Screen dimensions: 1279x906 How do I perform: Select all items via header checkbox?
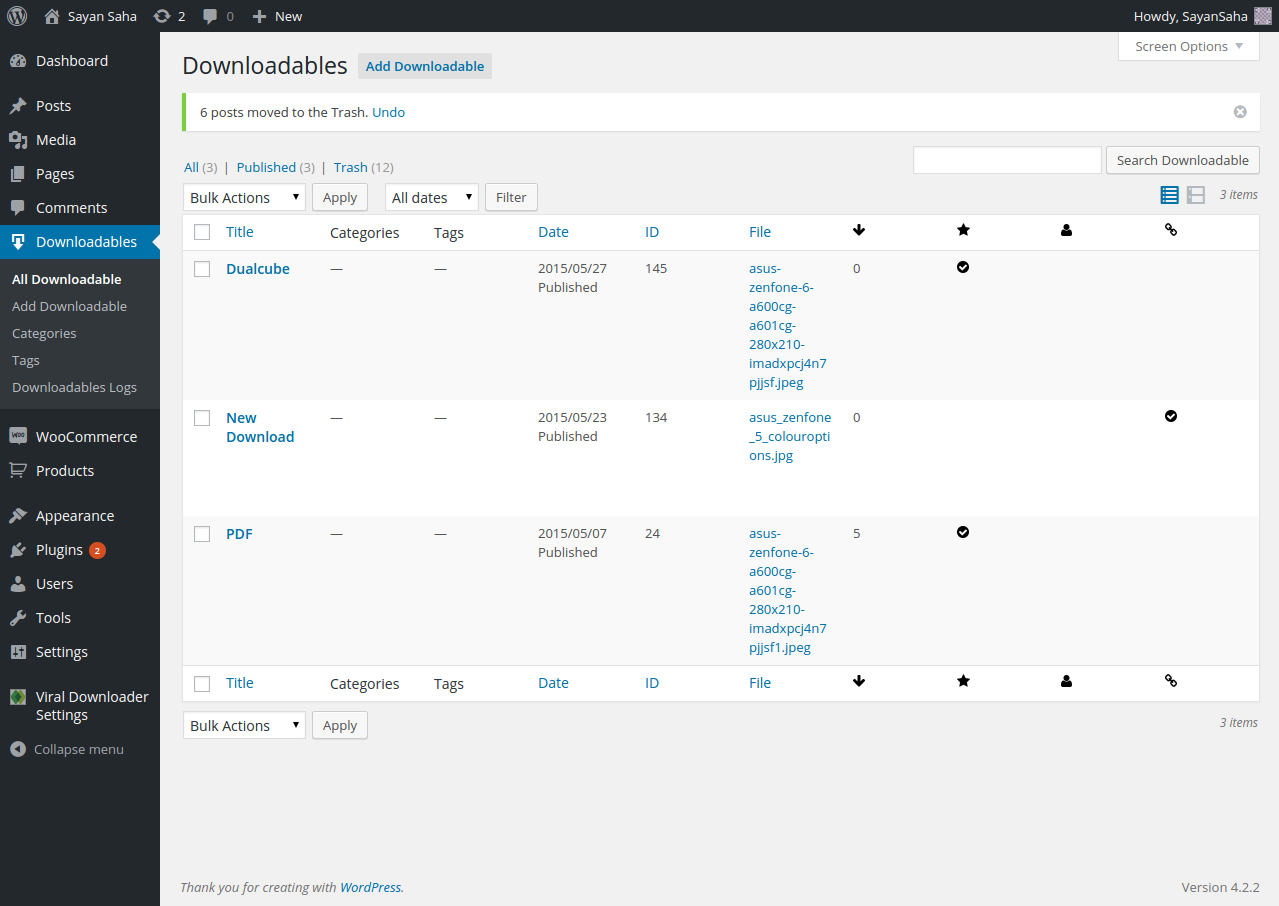pos(202,230)
